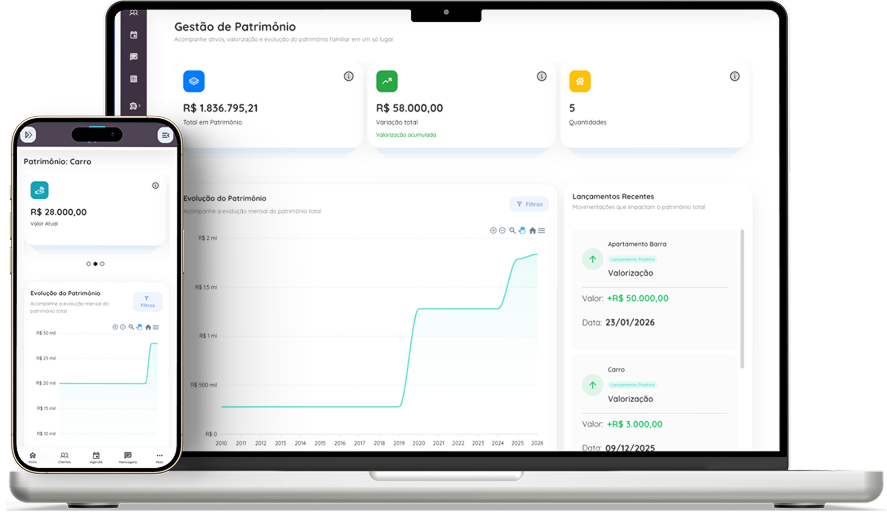Open the laptop chart hamburger menu
The image size is (887, 519).
click(x=542, y=230)
